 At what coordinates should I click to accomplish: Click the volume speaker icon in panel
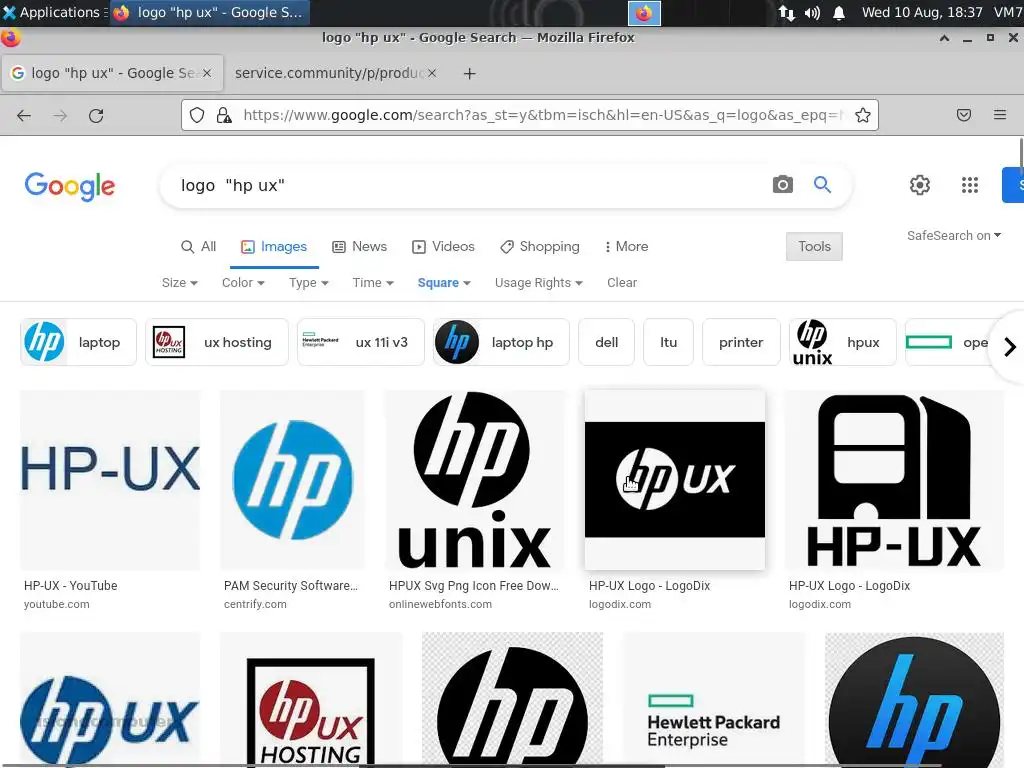(812, 13)
